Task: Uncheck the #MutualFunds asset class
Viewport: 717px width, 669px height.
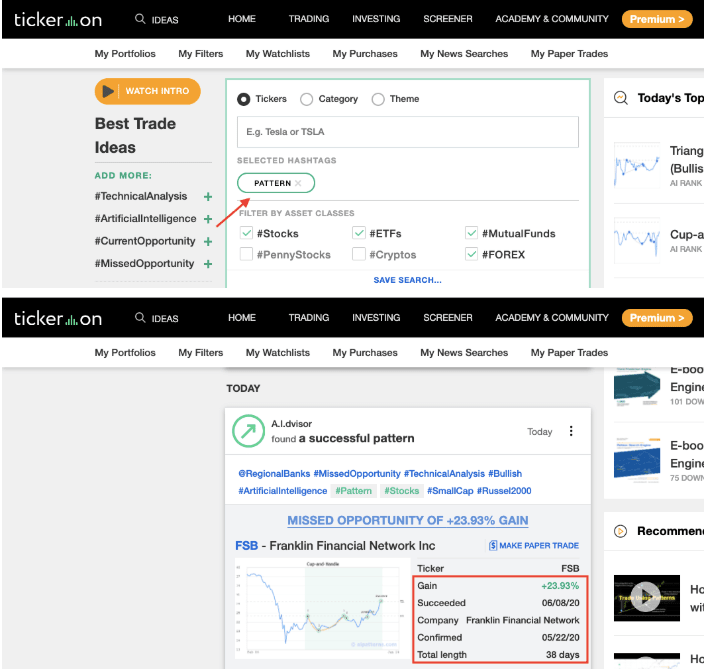Action: [x=471, y=233]
